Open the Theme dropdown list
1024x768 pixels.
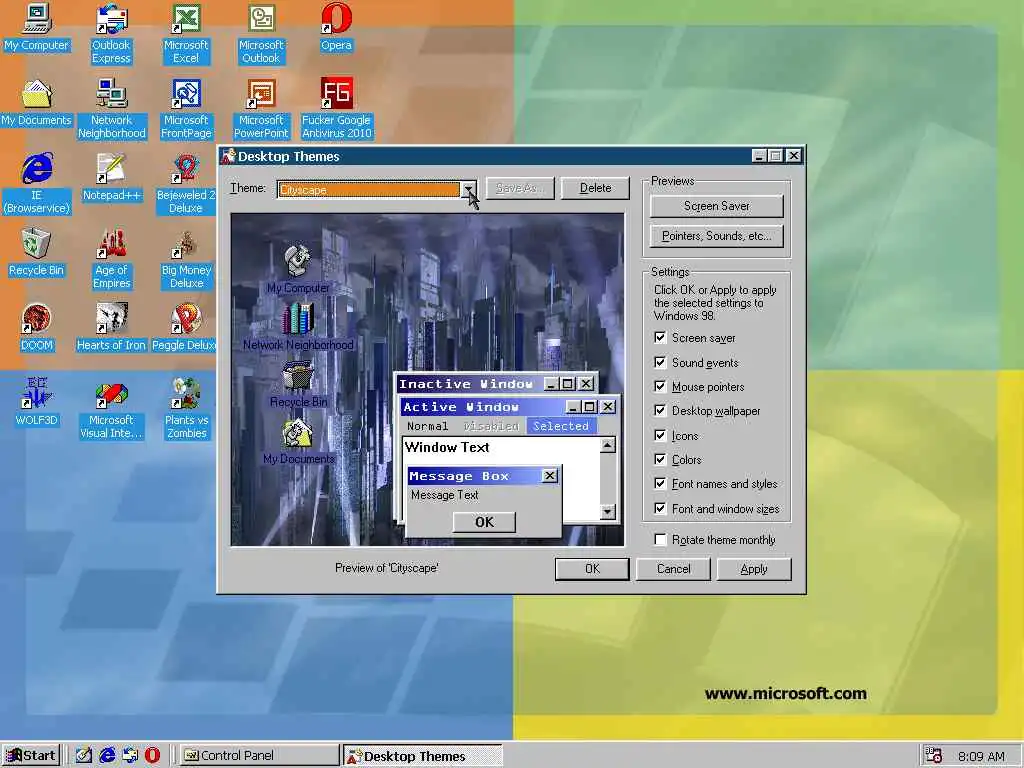469,189
